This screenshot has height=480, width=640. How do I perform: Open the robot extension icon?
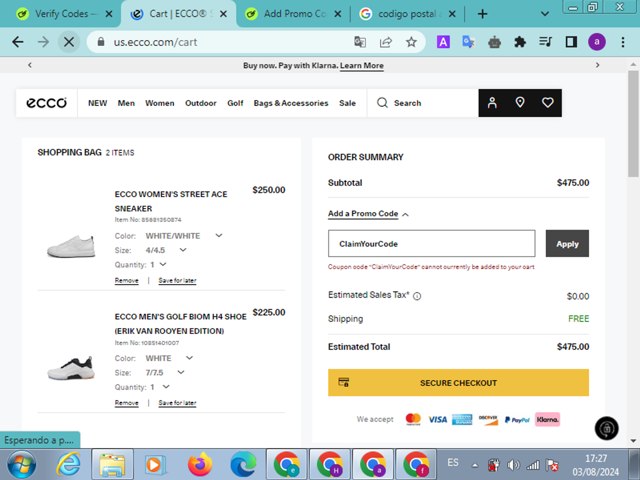pos(494,42)
